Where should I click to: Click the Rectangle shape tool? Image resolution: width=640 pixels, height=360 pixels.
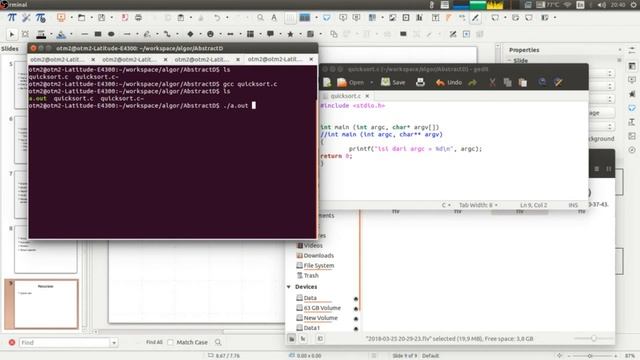tap(98, 34)
